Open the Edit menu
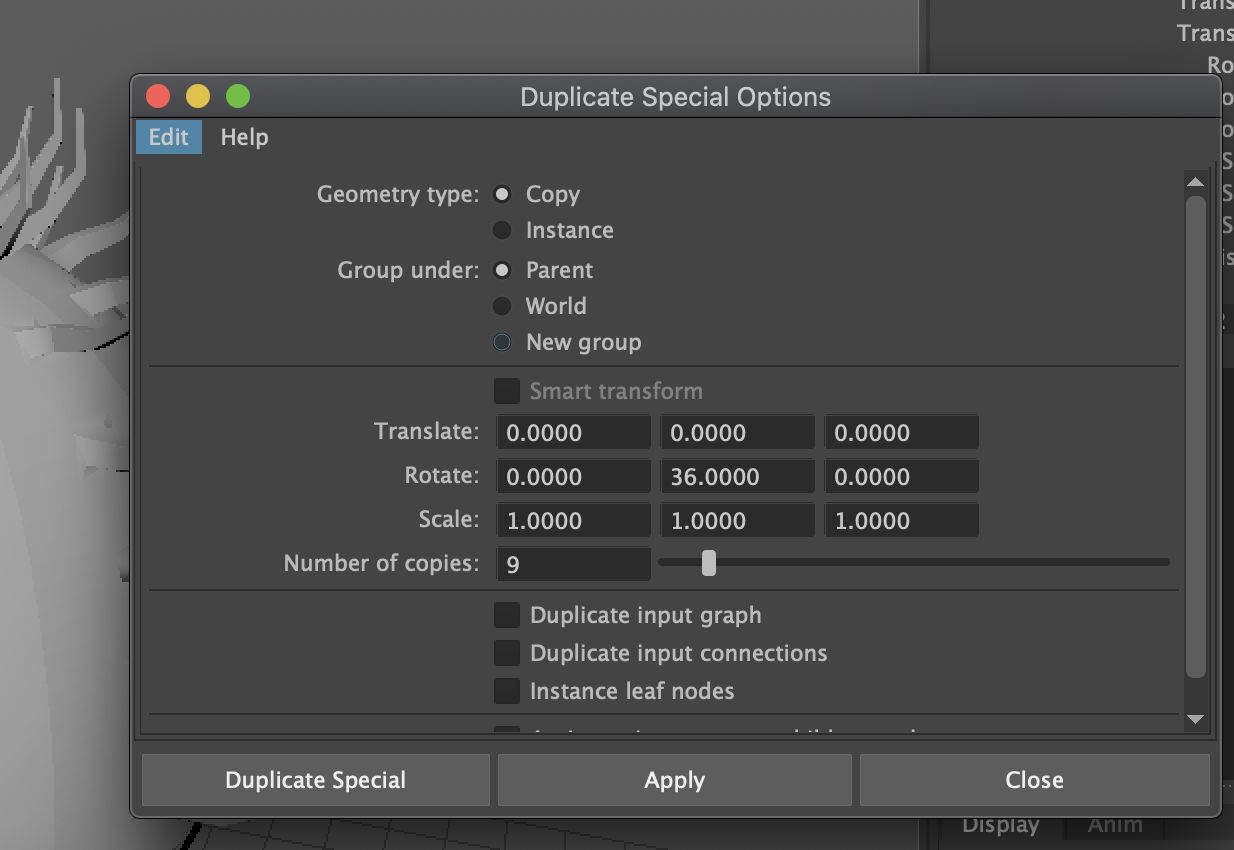The height and width of the screenshot is (850, 1234). point(169,137)
